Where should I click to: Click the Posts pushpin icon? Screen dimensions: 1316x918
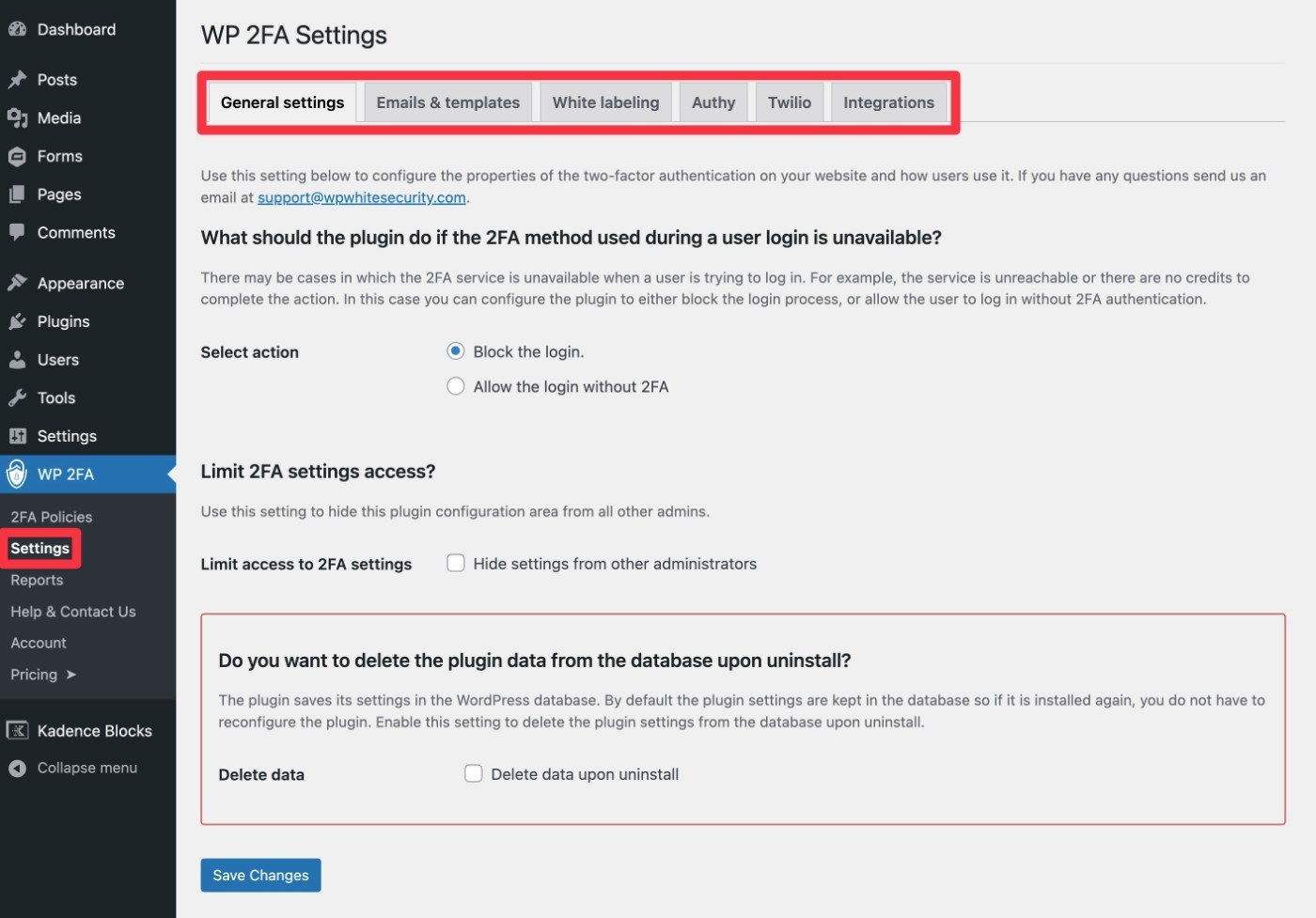coord(17,80)
